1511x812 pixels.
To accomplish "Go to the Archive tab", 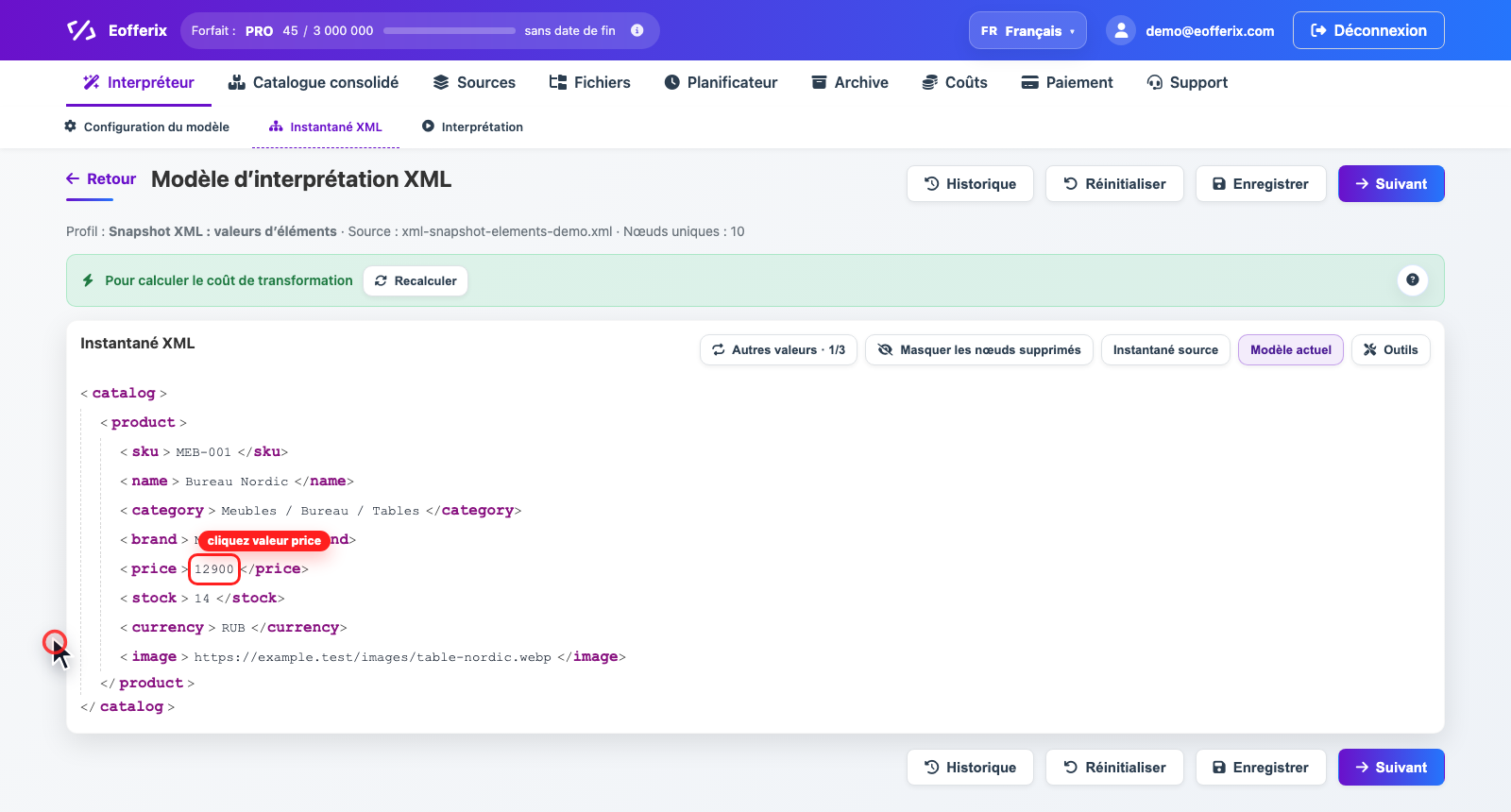I will click(850, 82).
